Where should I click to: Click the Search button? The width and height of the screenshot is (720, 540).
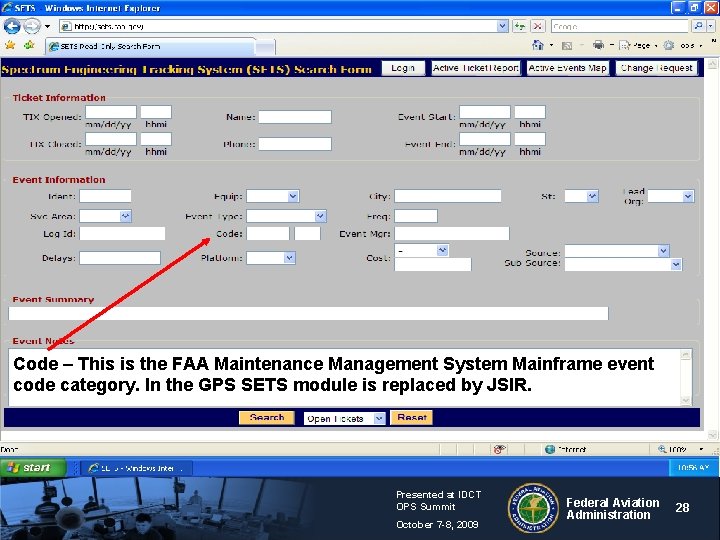[x=267, y=418]
